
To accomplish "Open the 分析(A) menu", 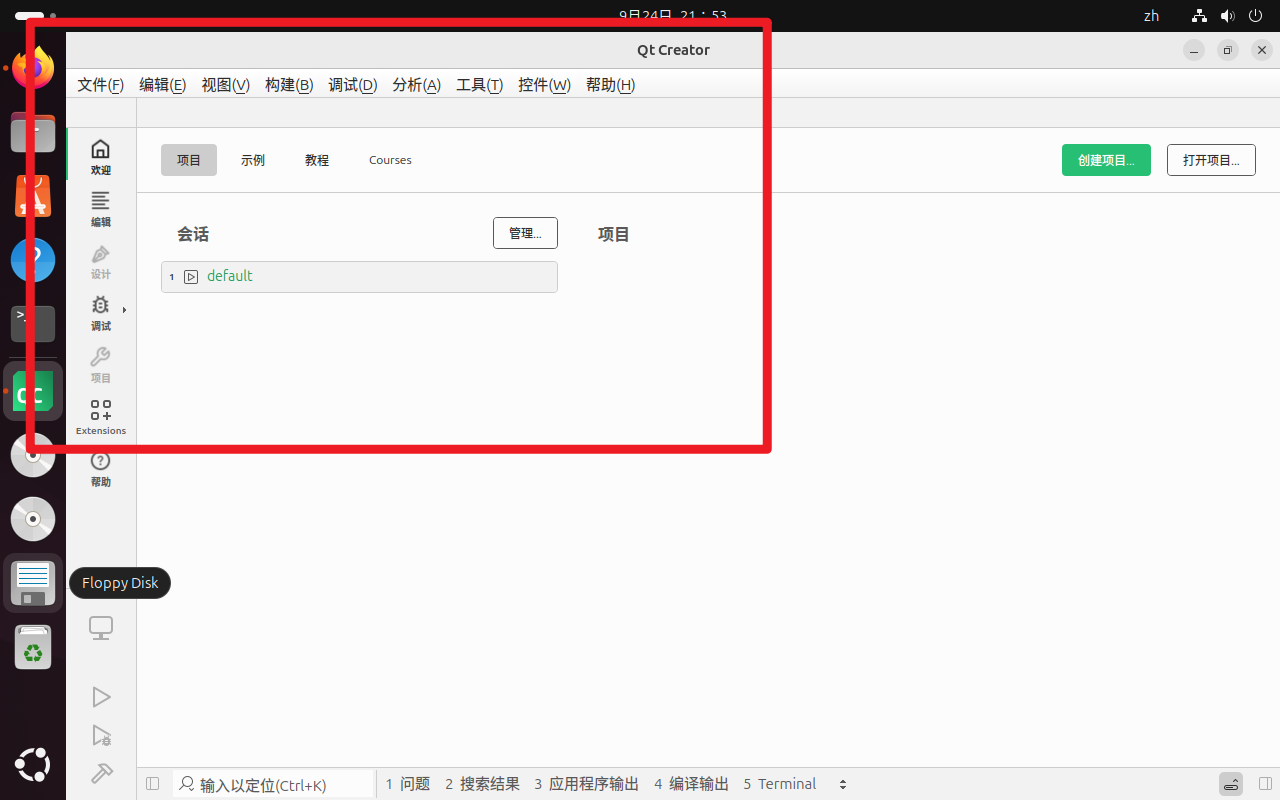I will [417, 85].
